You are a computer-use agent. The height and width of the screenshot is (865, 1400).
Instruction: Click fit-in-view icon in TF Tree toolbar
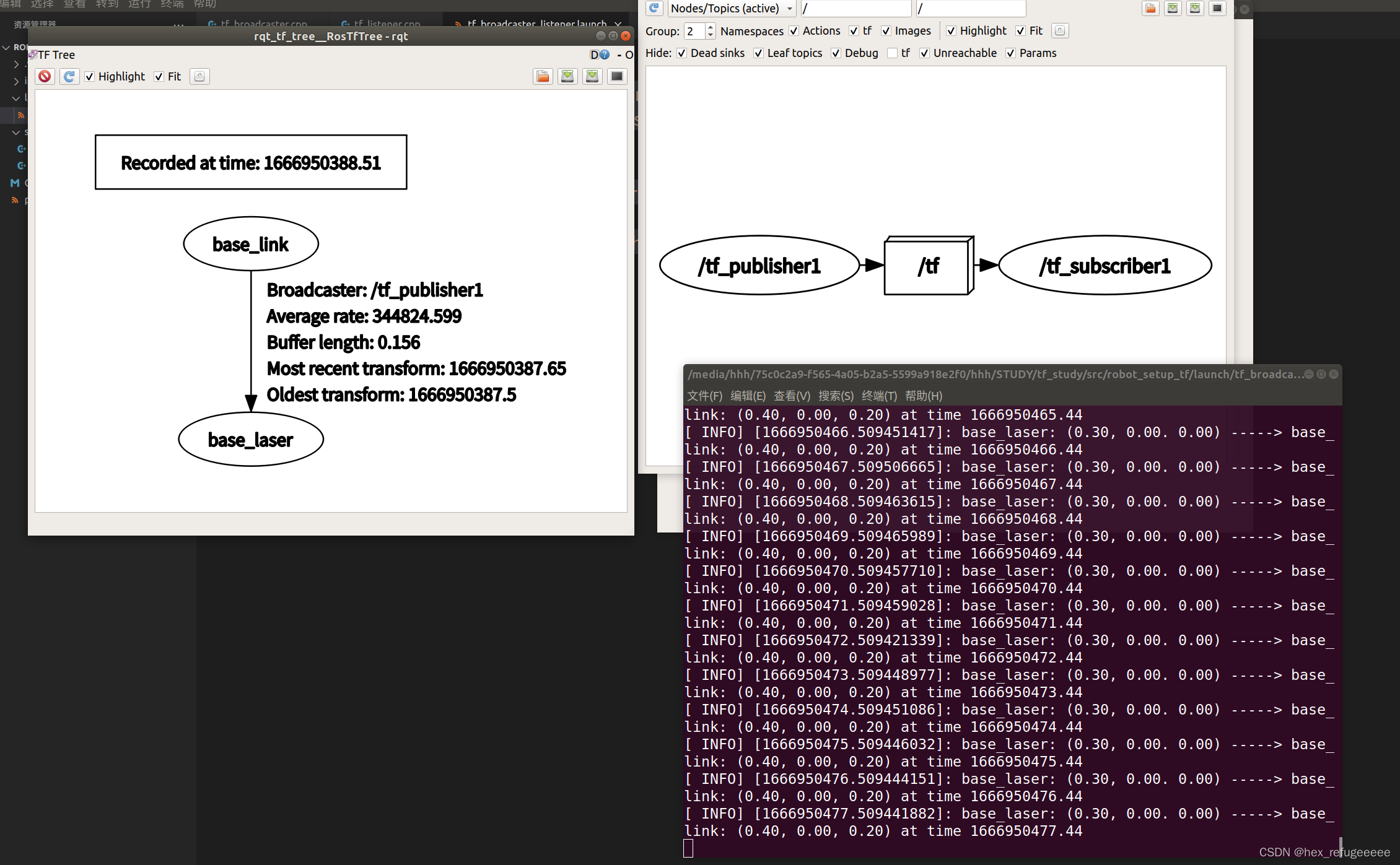point(199,76)
